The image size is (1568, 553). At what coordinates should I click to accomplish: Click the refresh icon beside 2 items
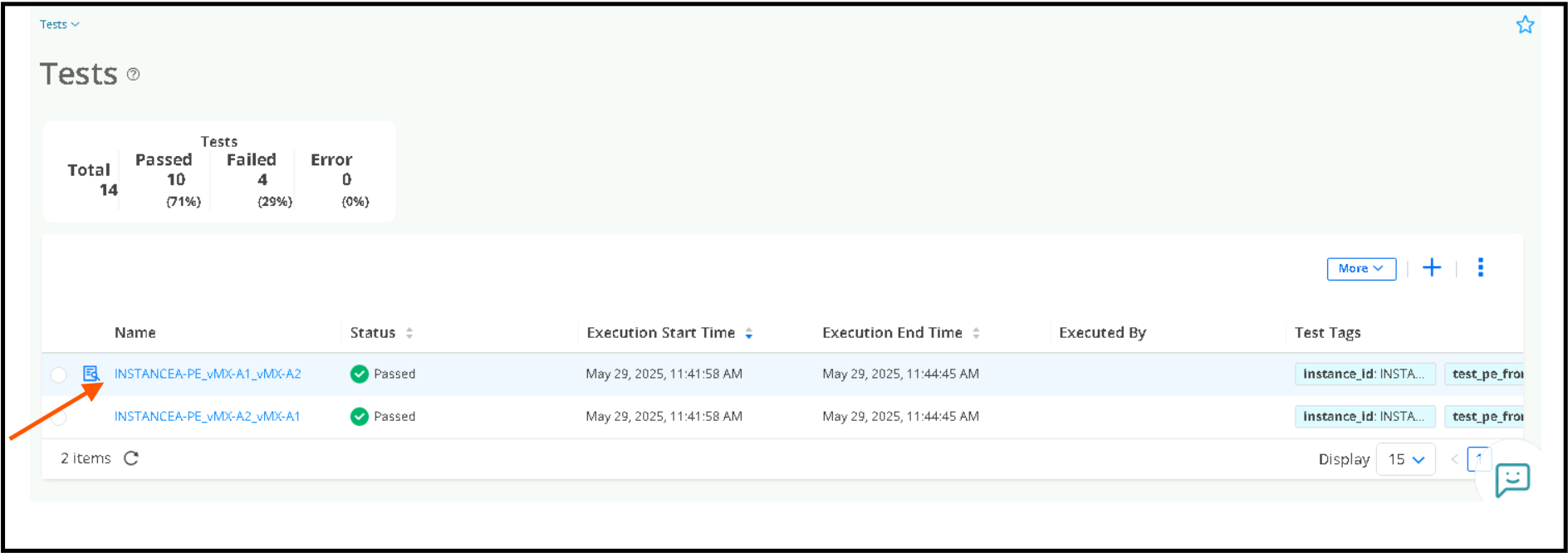coord(131,458)
